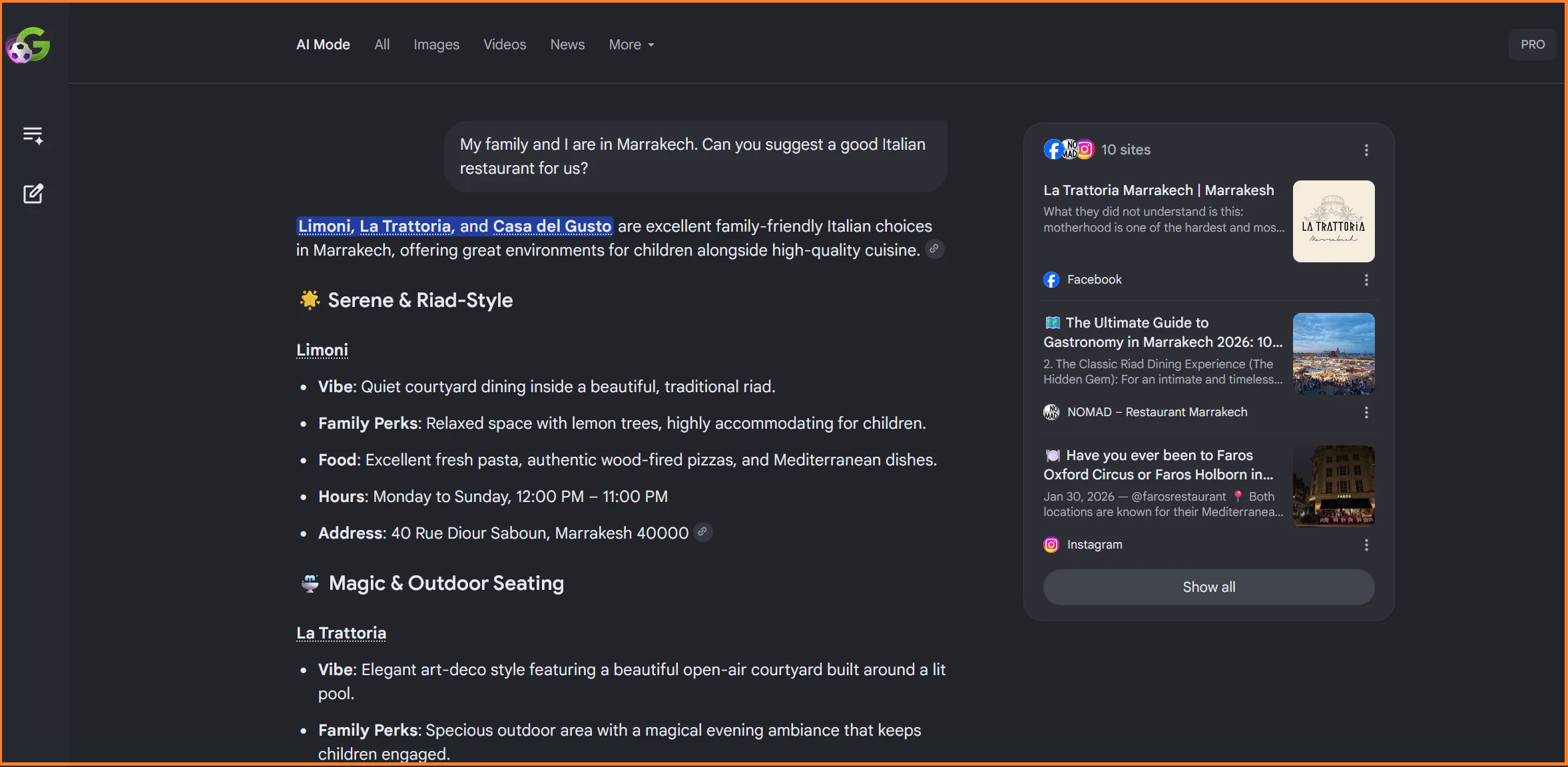Screen dimensions: 1568x767
Task: Switch to the AI Mode tab
Action: pos(323,45)
